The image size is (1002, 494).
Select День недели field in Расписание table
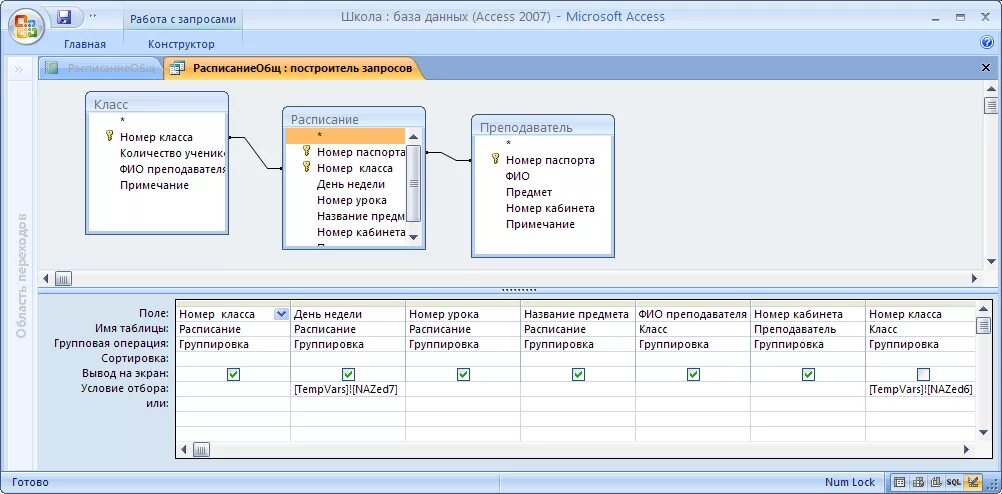point(351,184)
